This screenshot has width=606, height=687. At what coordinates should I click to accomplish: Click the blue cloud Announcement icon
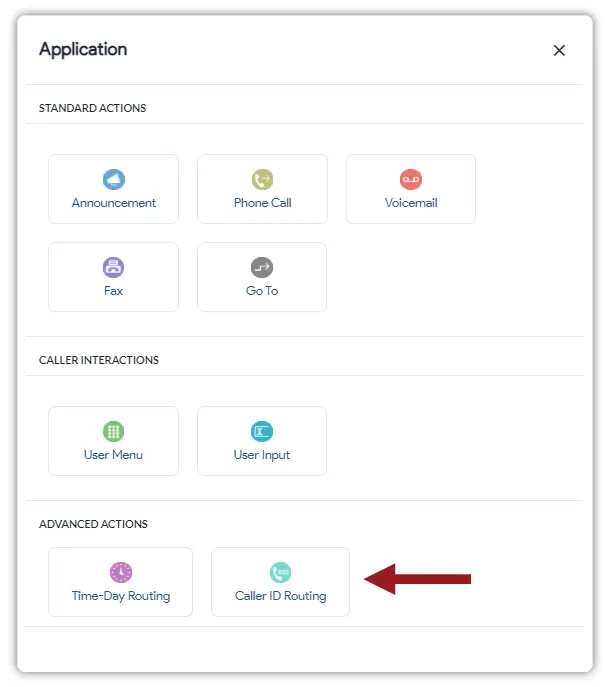114,180
